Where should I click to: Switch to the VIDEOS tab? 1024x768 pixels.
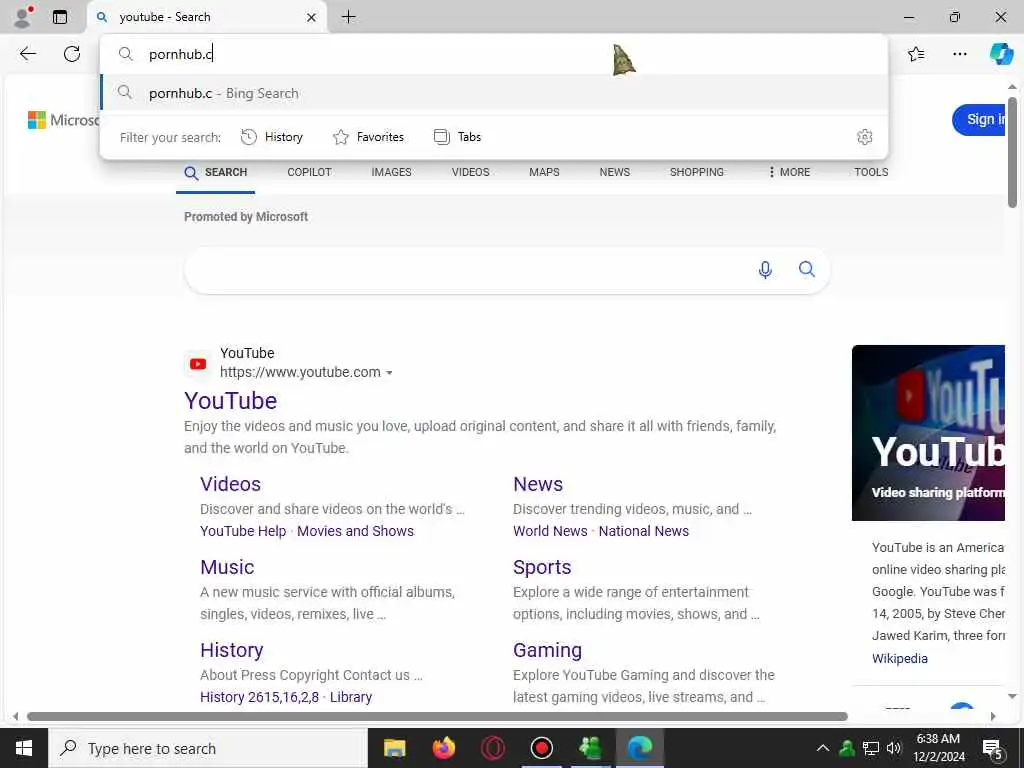(x=470, y=172)
